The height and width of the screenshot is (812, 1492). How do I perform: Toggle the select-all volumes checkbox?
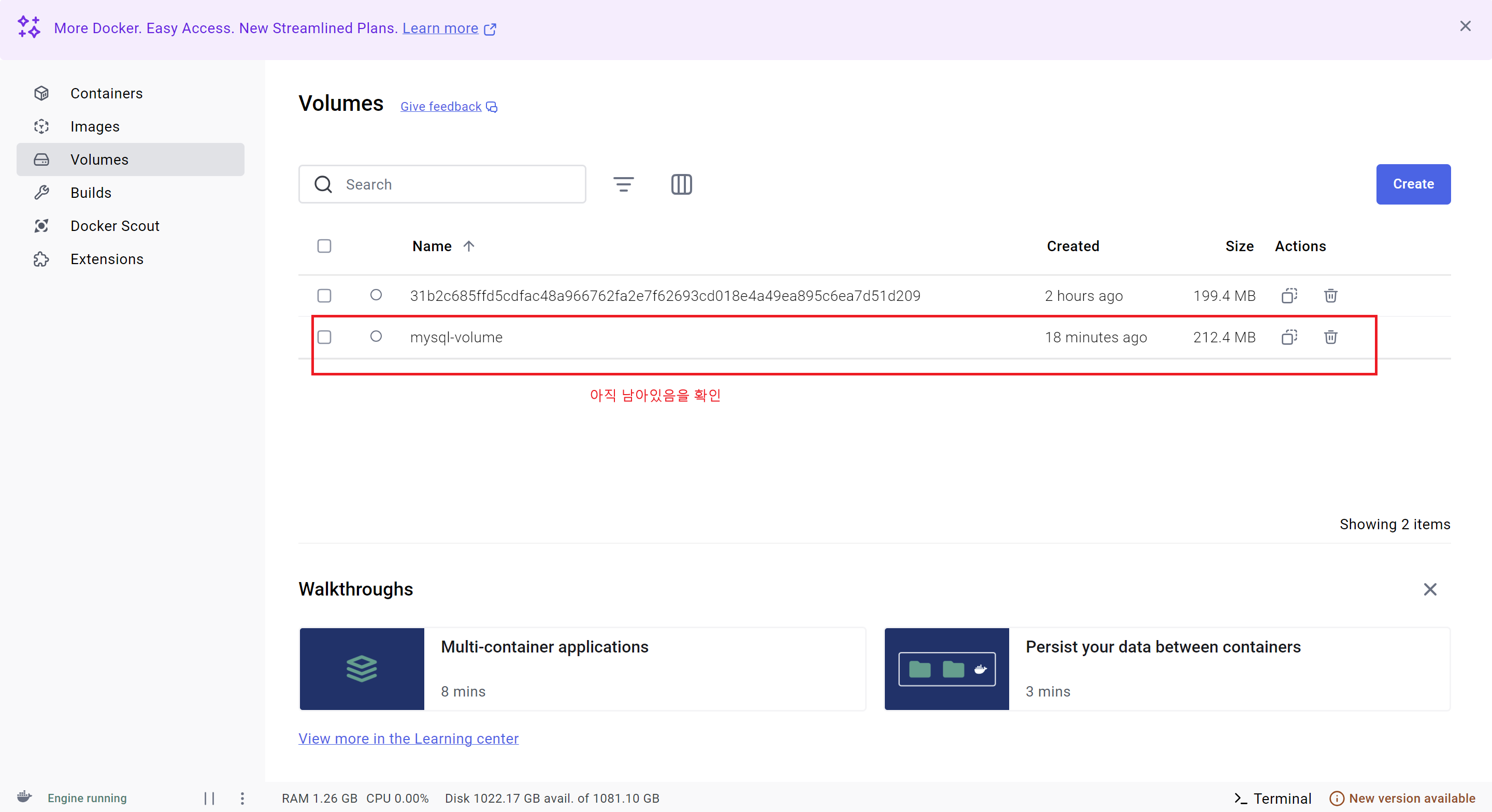pyautogui.click(x=324, y=246)
